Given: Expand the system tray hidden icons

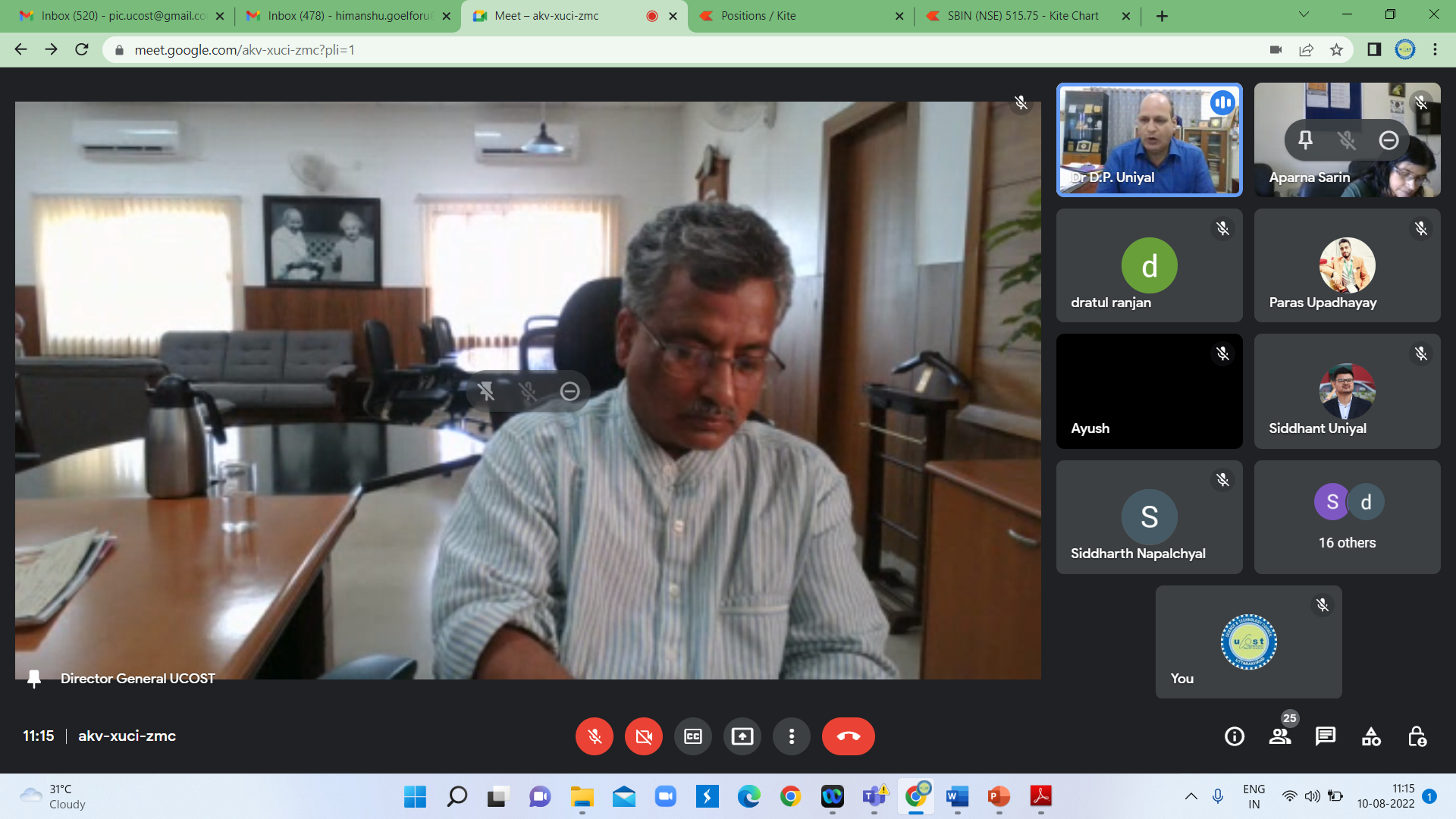Looking at the screenshot, I should 1191,796.
